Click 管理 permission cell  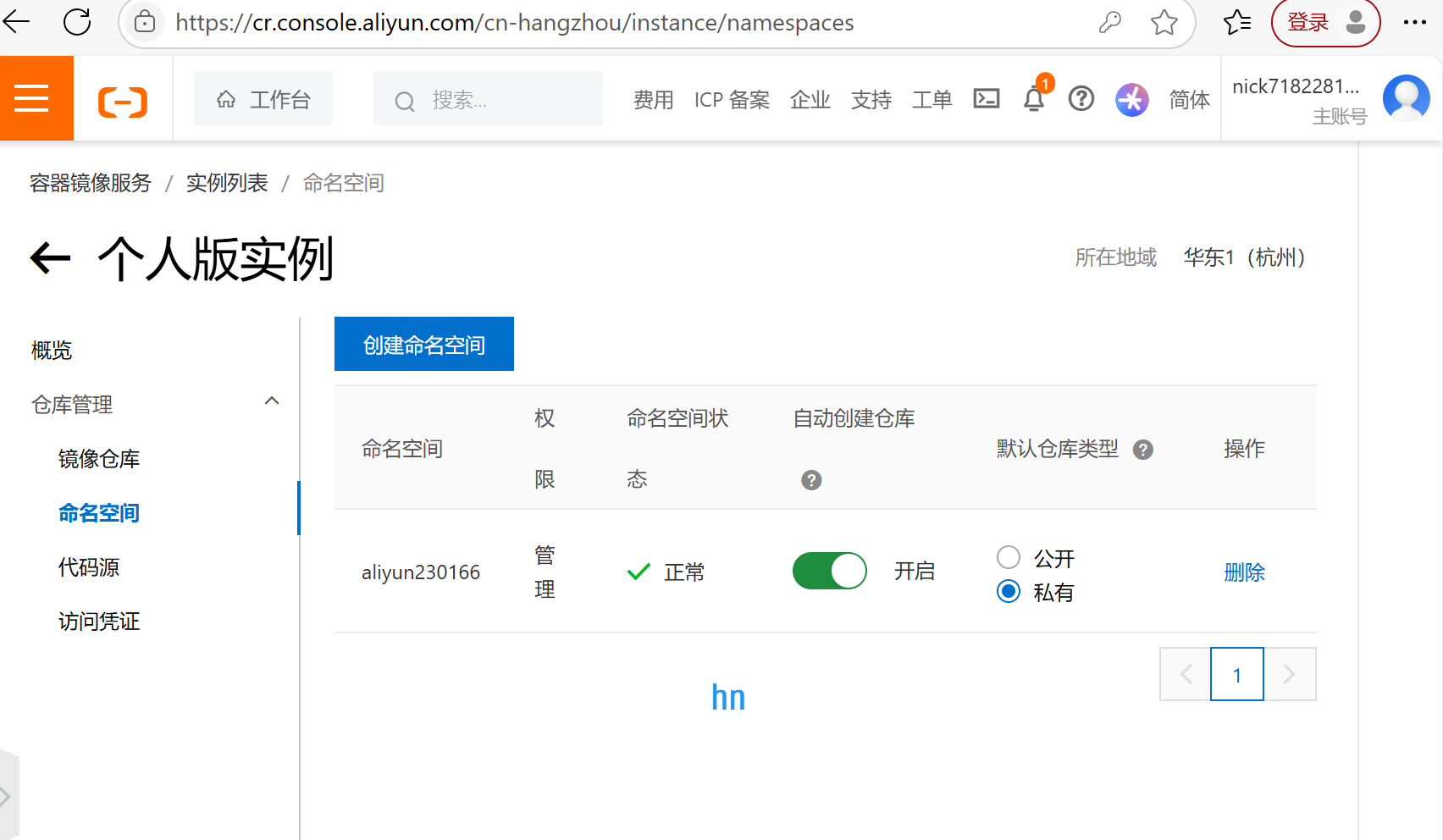click(545, 572)
